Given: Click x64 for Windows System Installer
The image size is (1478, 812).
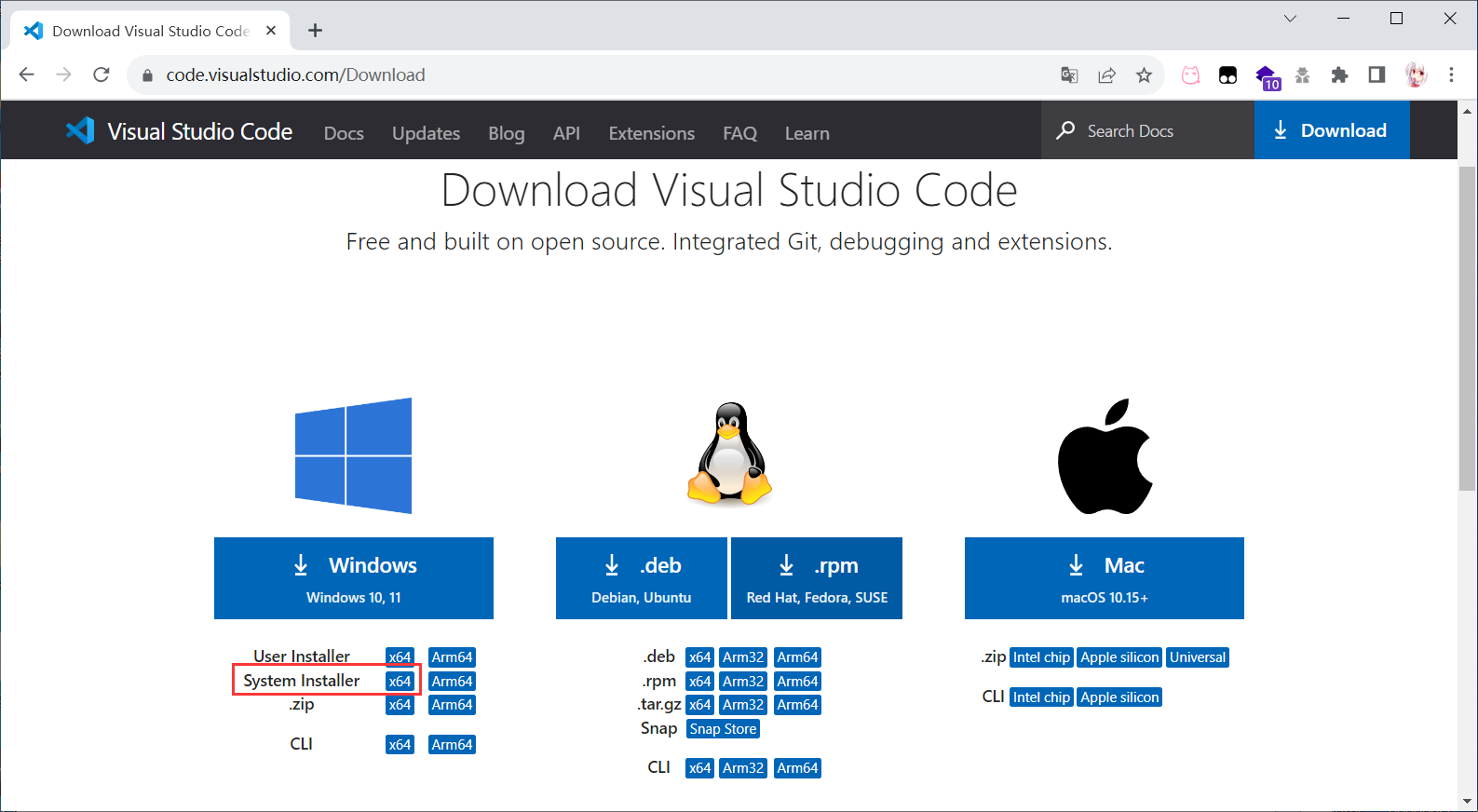Looking at the screenshot, I should 400,682.
